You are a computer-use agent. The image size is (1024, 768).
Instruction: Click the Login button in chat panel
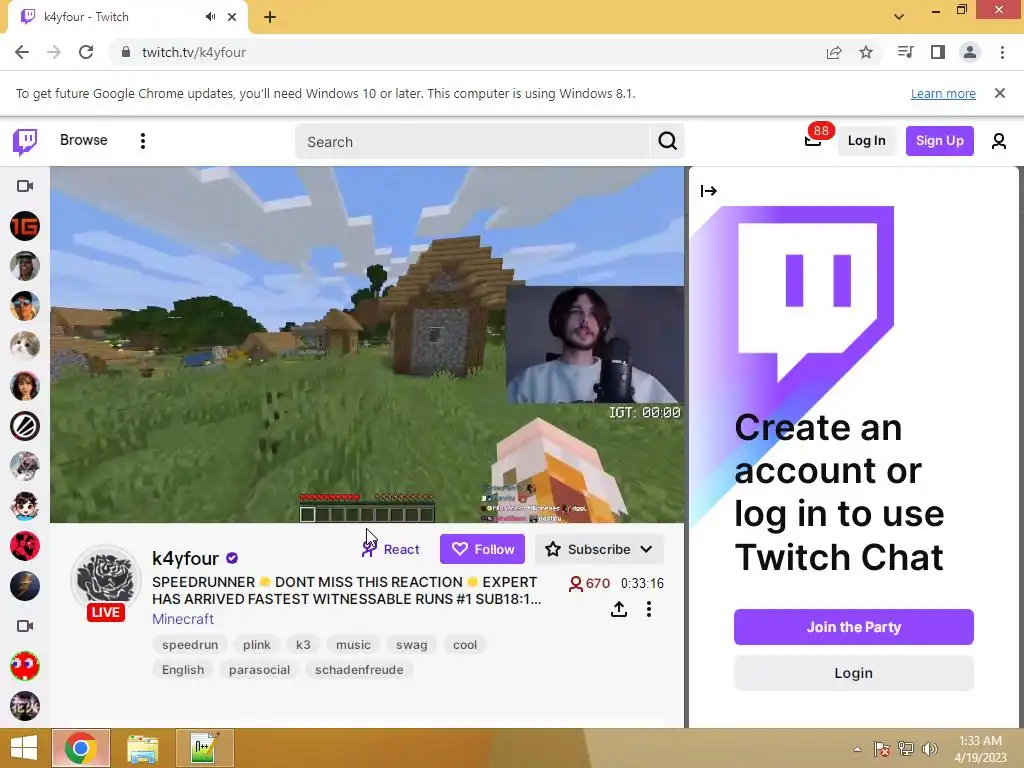(854, 673)
